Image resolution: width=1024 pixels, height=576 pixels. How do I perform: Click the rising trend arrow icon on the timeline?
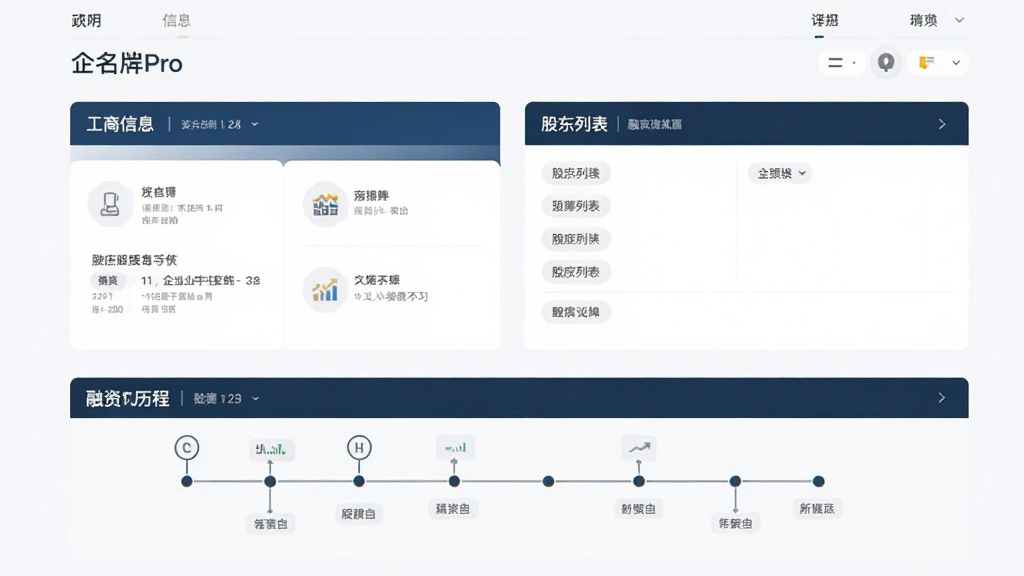[639, 447]
